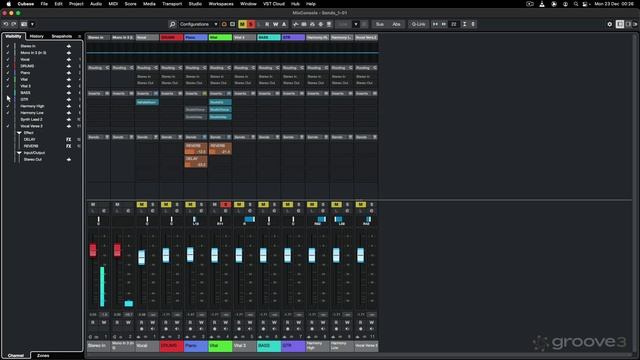
Task: Switch to the Zones tab at the bottom
Action: click(43, 356)
